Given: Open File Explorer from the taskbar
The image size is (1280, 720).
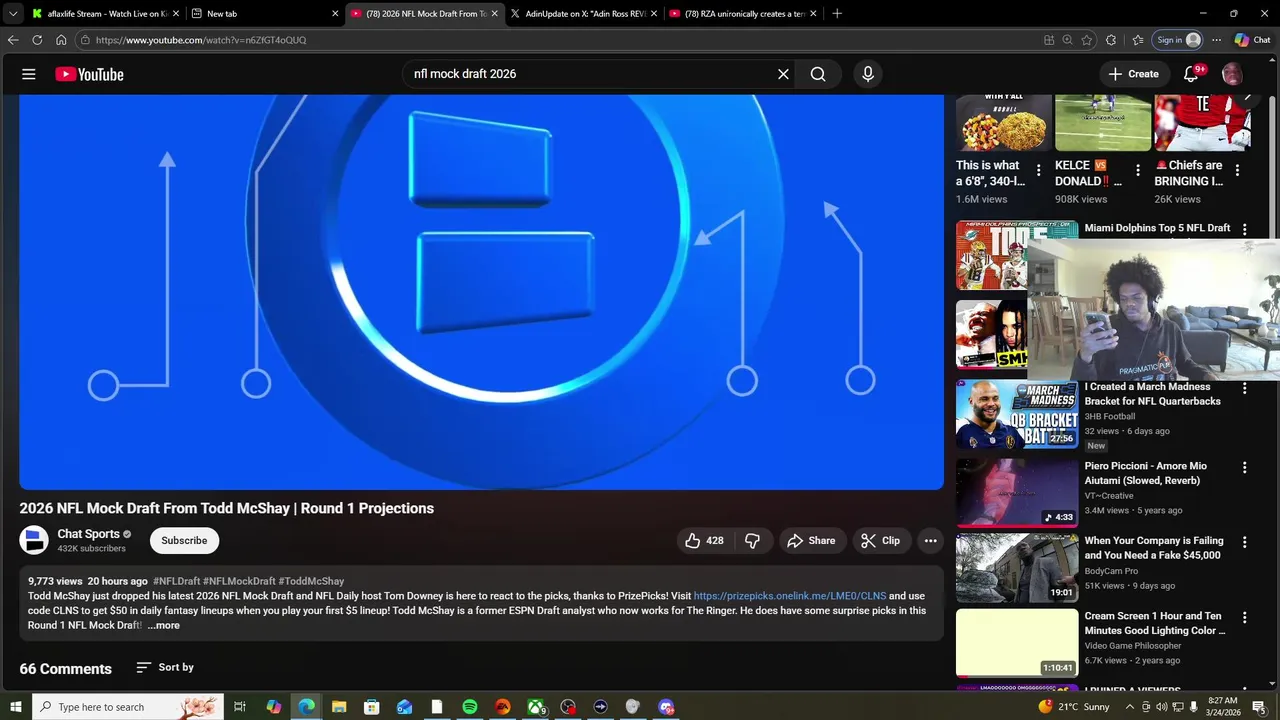Looking at the screenshot, I should 339,707.
